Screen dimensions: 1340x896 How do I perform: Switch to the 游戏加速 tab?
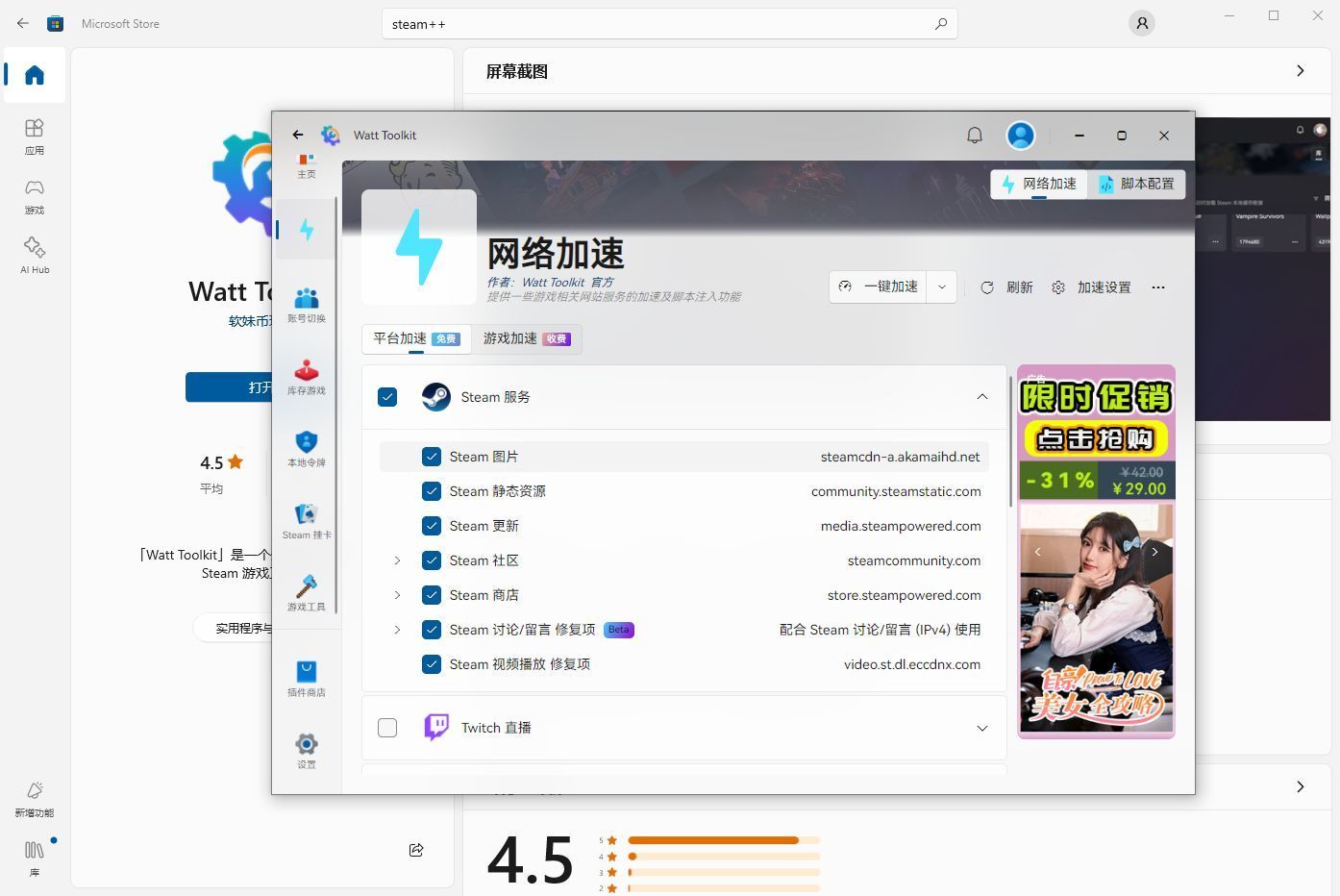[527, 338]
